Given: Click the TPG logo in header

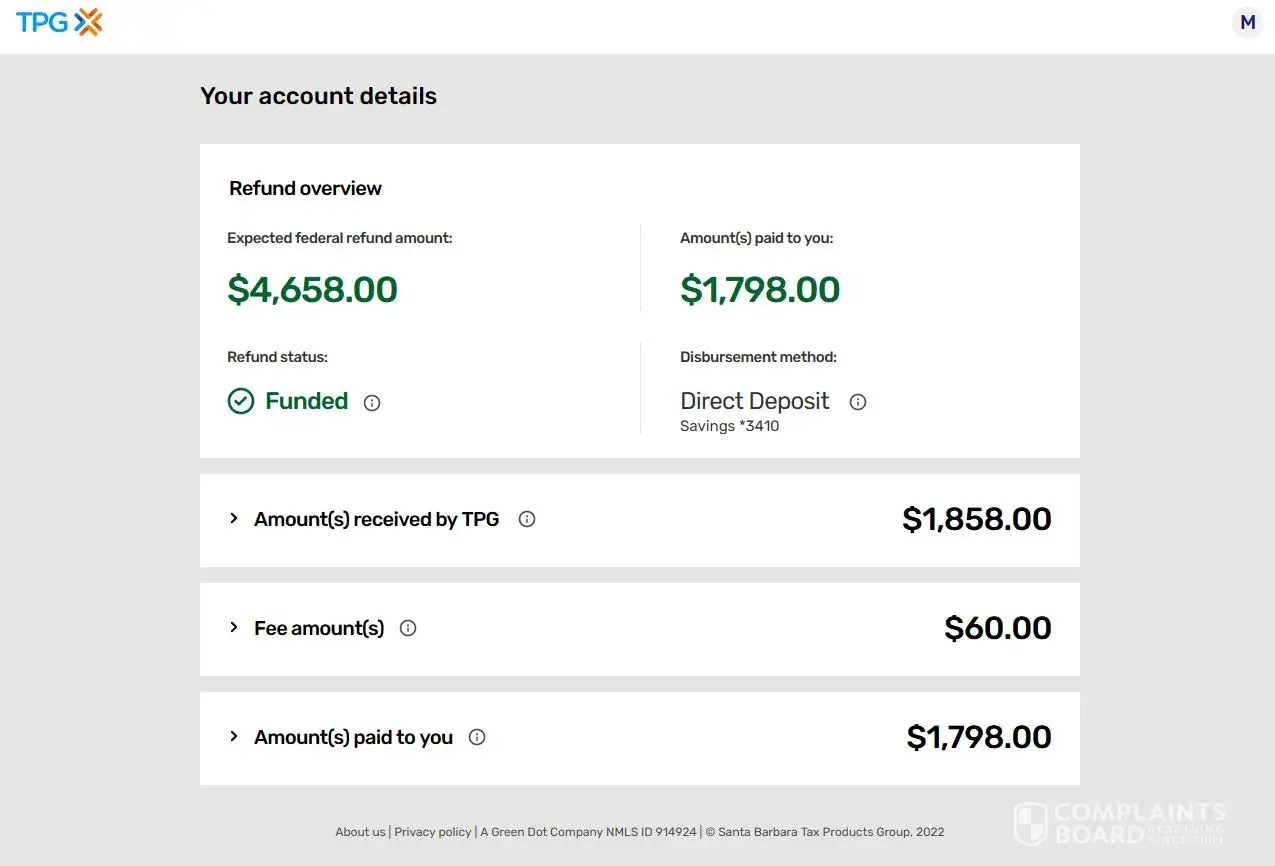Looking at the screenshot, I should (x=59, y=22).
